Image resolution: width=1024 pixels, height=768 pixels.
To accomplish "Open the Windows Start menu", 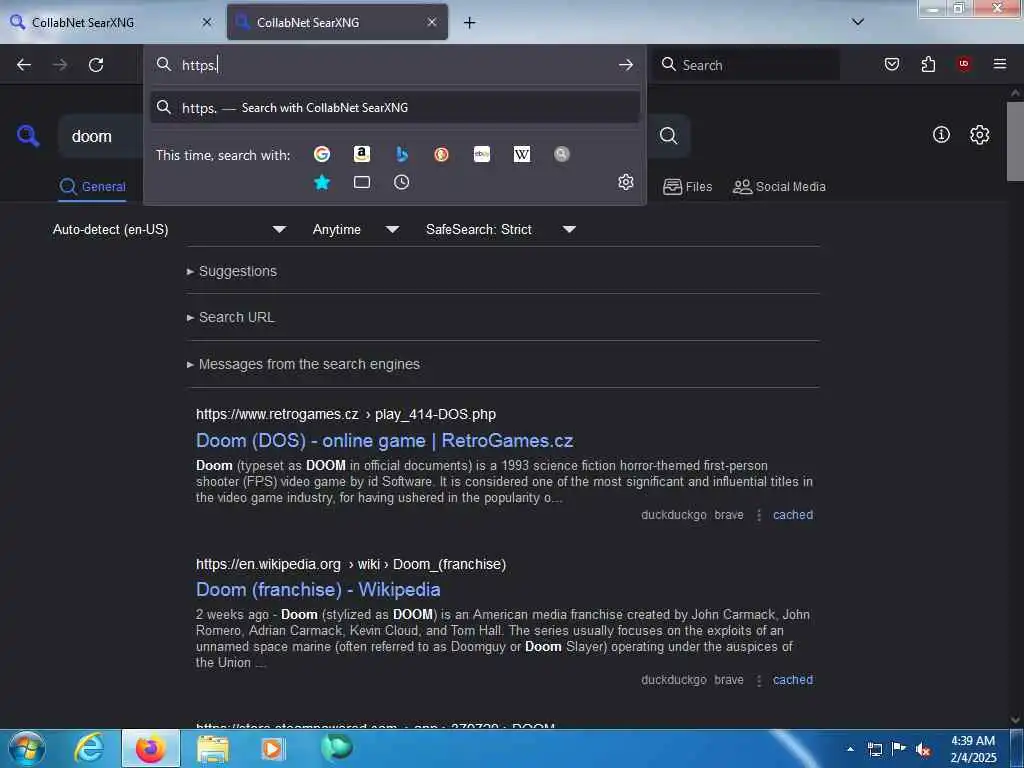I will tap(27, 748).
